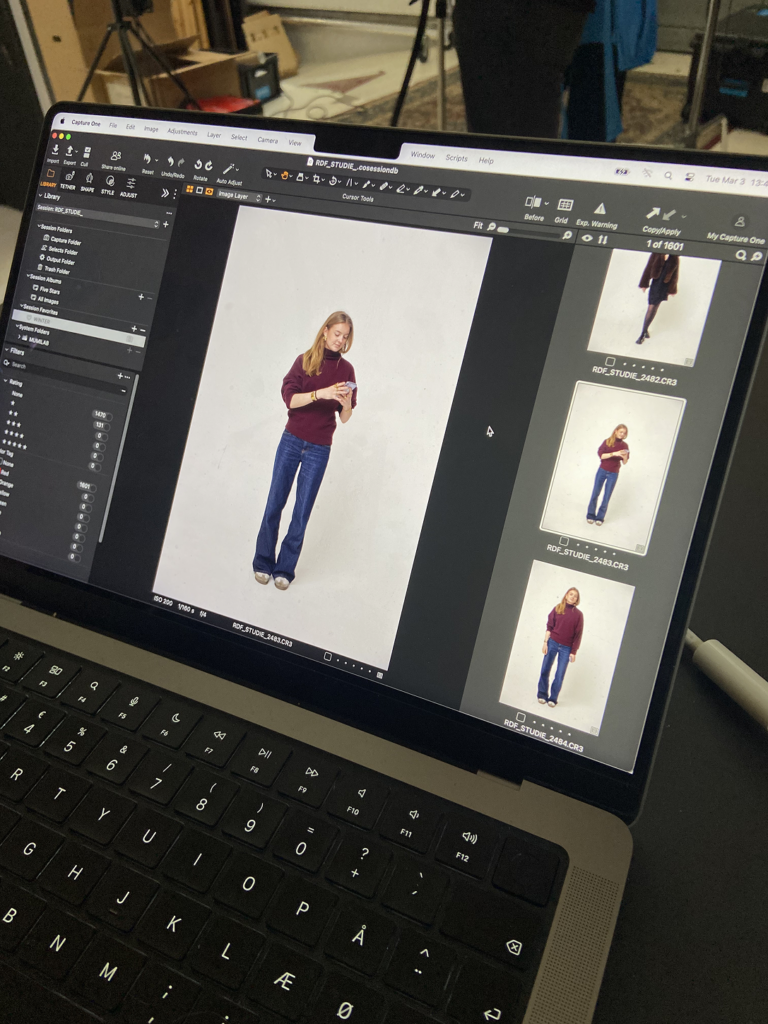Switch viewer to single-view square icon

click(199, 190)
